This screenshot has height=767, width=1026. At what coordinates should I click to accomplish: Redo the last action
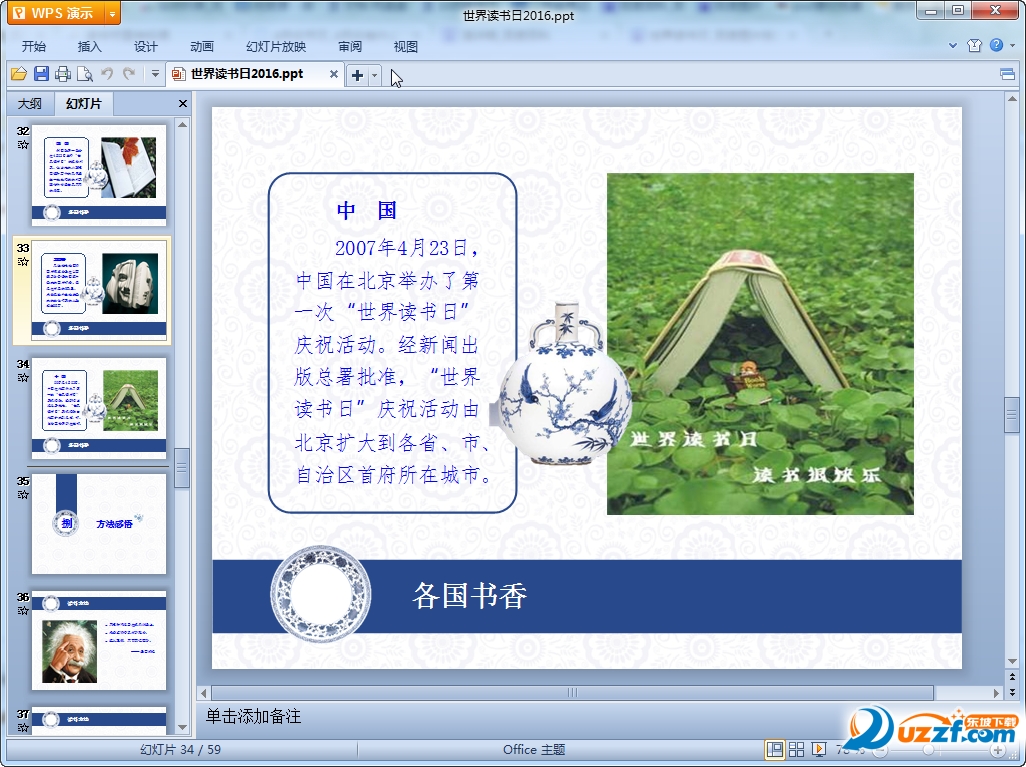[129, 74]
